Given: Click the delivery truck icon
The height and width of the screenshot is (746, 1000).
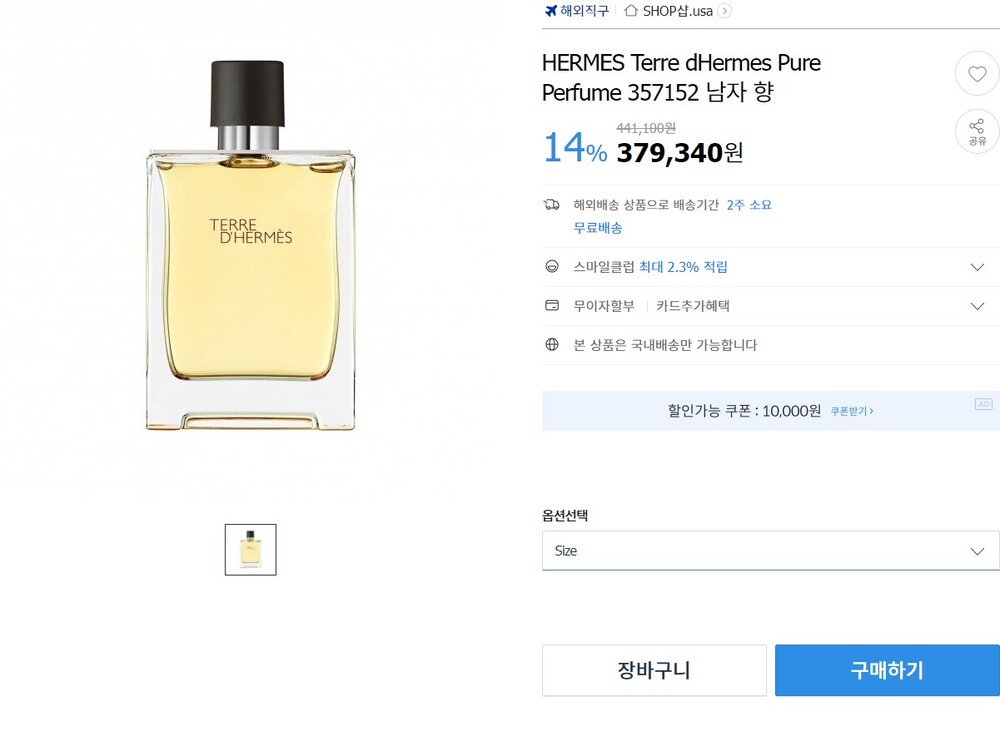Looking at the screenshot, I should pos(552,205).
